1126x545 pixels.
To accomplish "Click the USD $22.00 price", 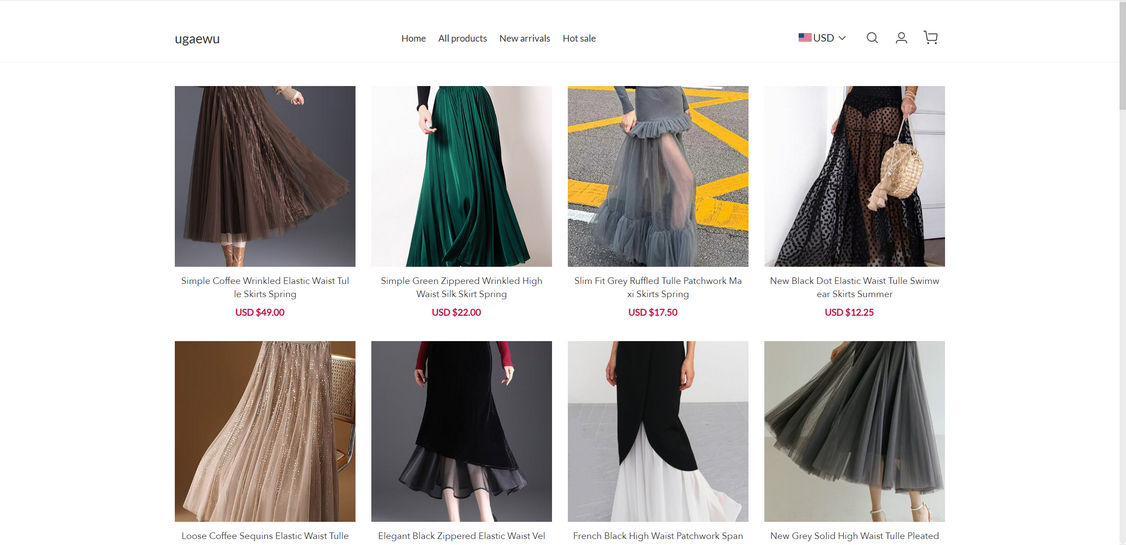I will pyautogui.click(x=456, y=312).
